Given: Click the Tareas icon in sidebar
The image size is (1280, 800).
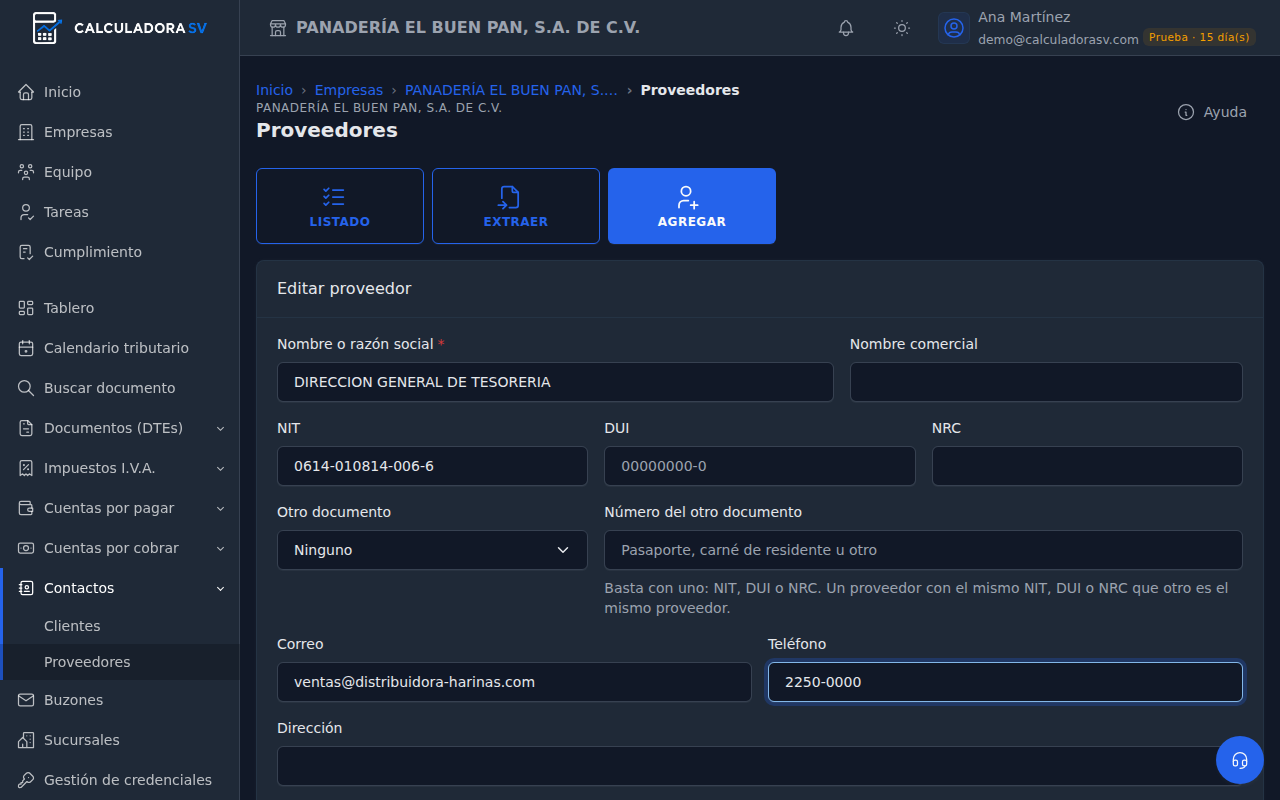Looking at the screenshot, I should point(26,212).
